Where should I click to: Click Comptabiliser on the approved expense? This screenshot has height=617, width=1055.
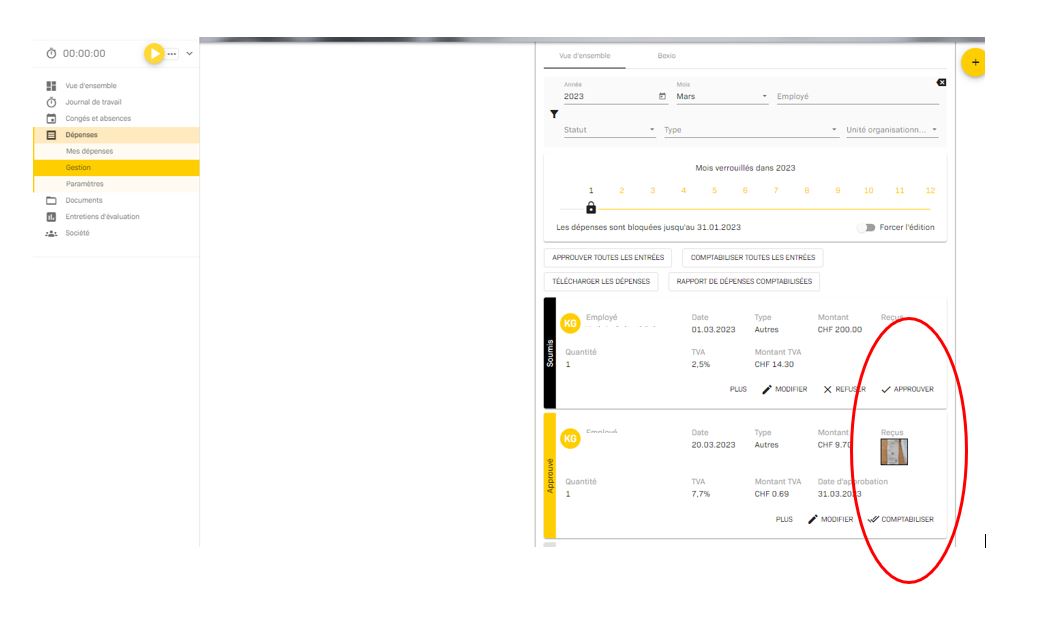click(901, 519)
